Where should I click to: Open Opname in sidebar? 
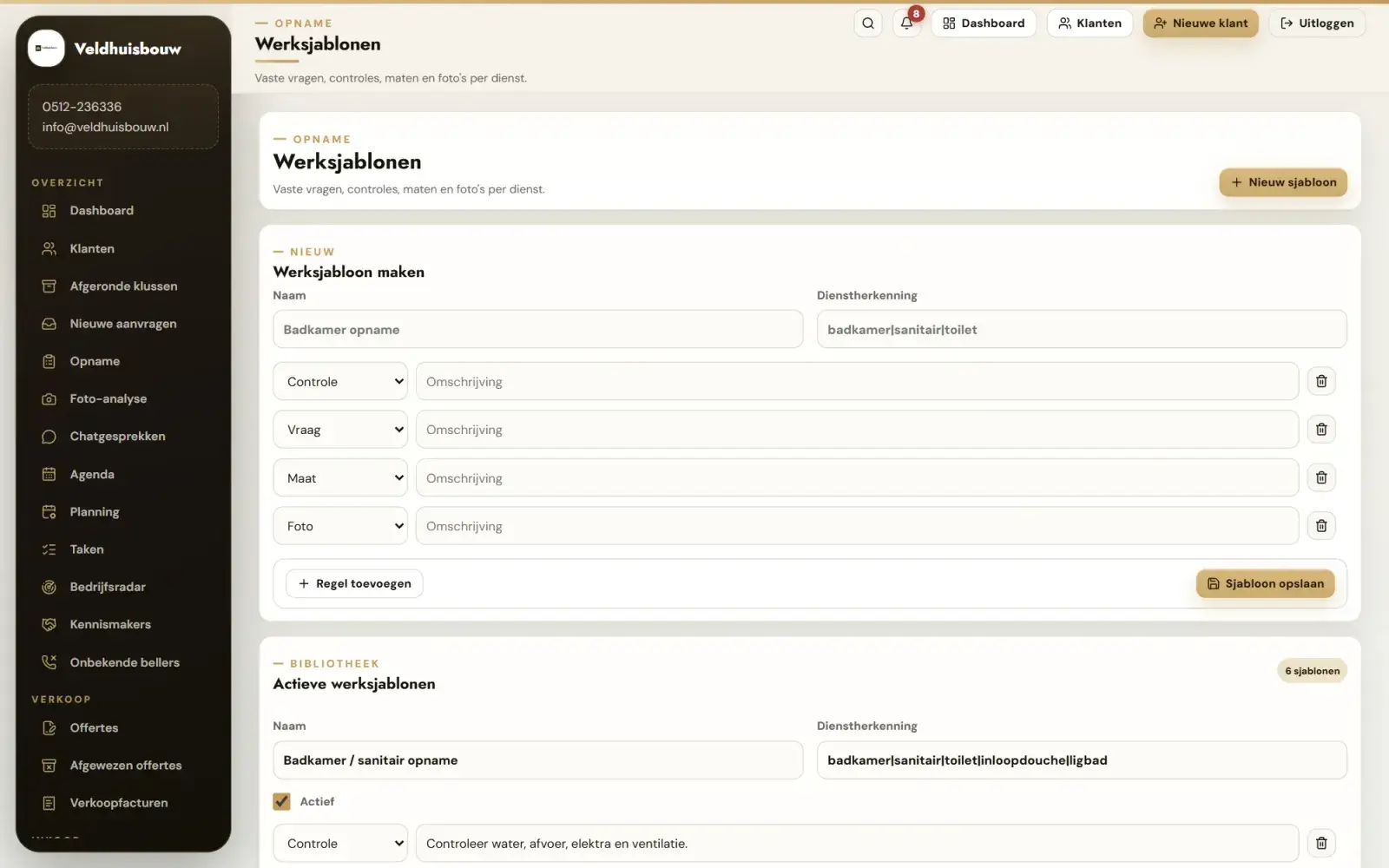click(123, 361)
